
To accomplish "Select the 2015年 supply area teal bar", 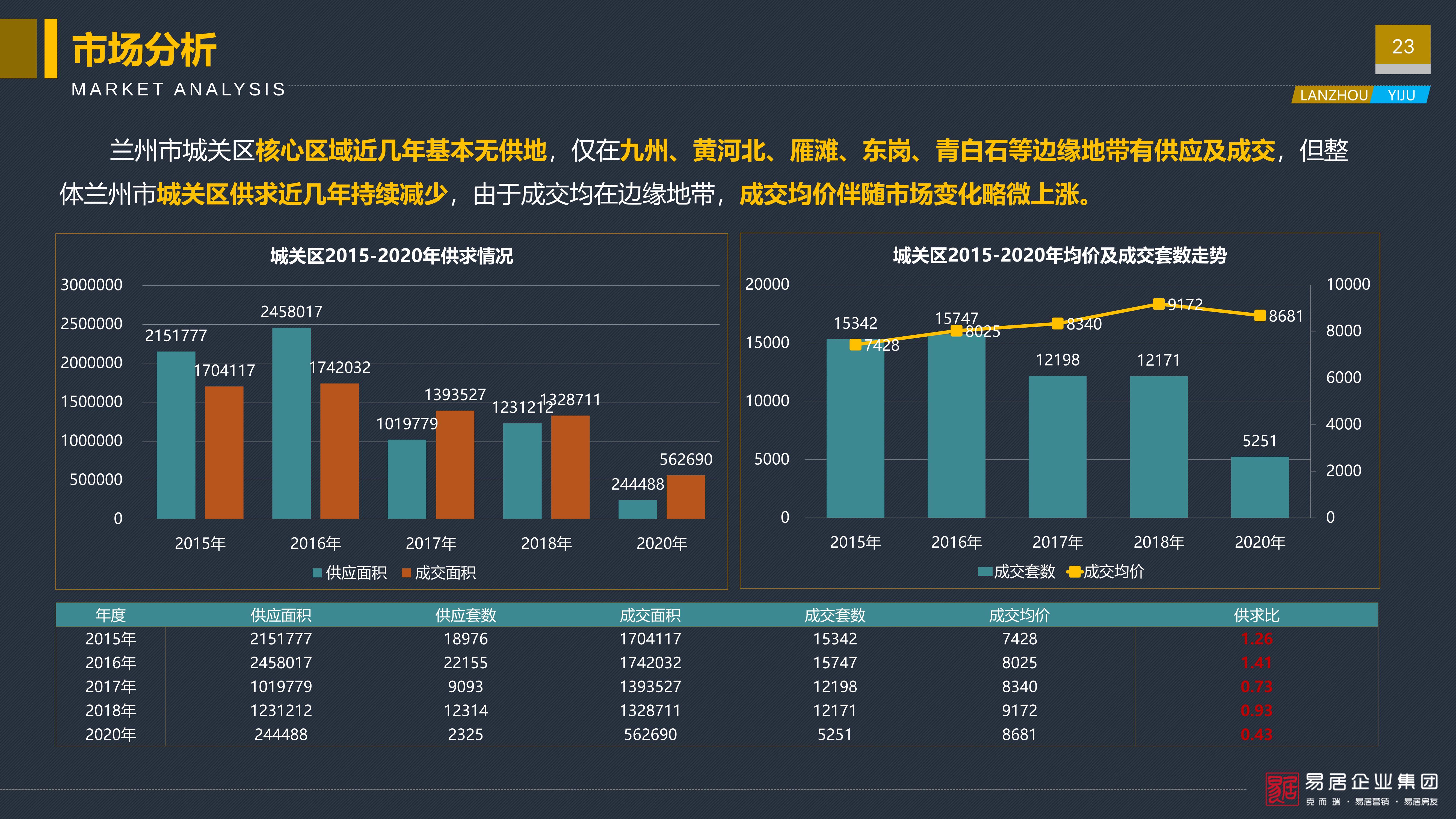I will click(176, 435).
